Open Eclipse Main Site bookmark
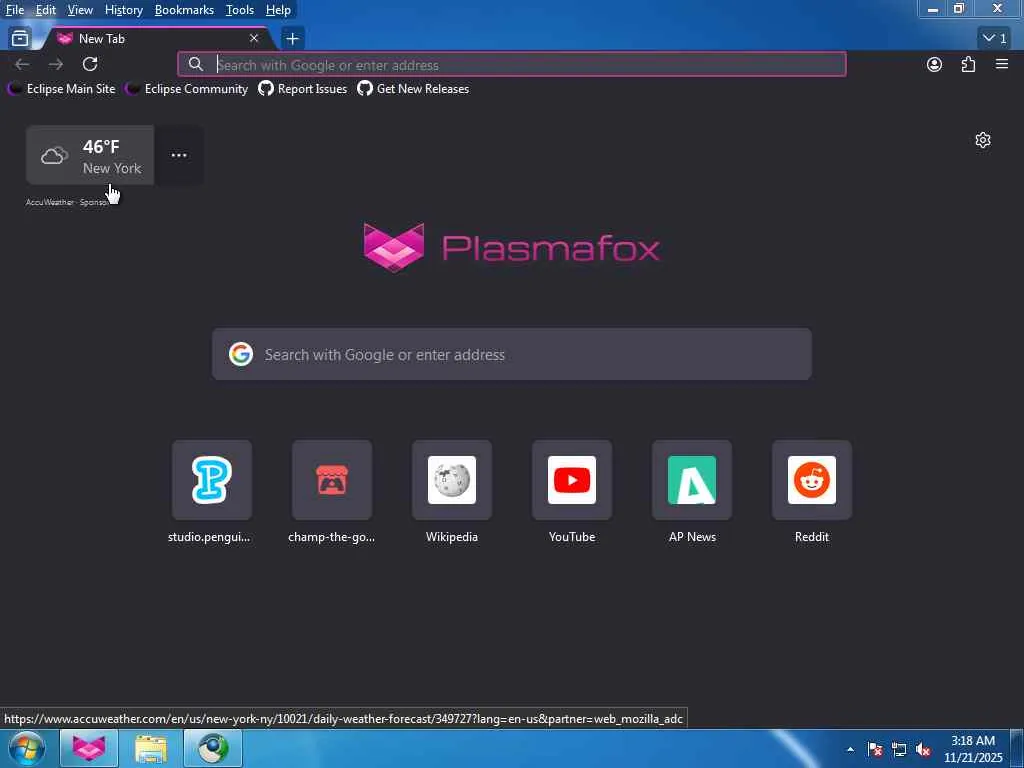 (61, 89)
